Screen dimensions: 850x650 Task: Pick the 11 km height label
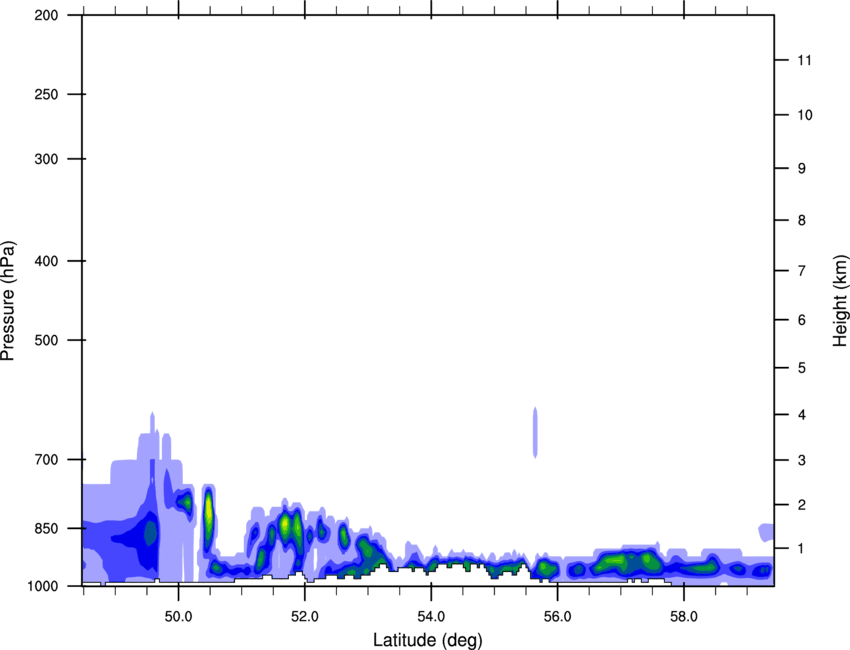[x=805, y=60]
